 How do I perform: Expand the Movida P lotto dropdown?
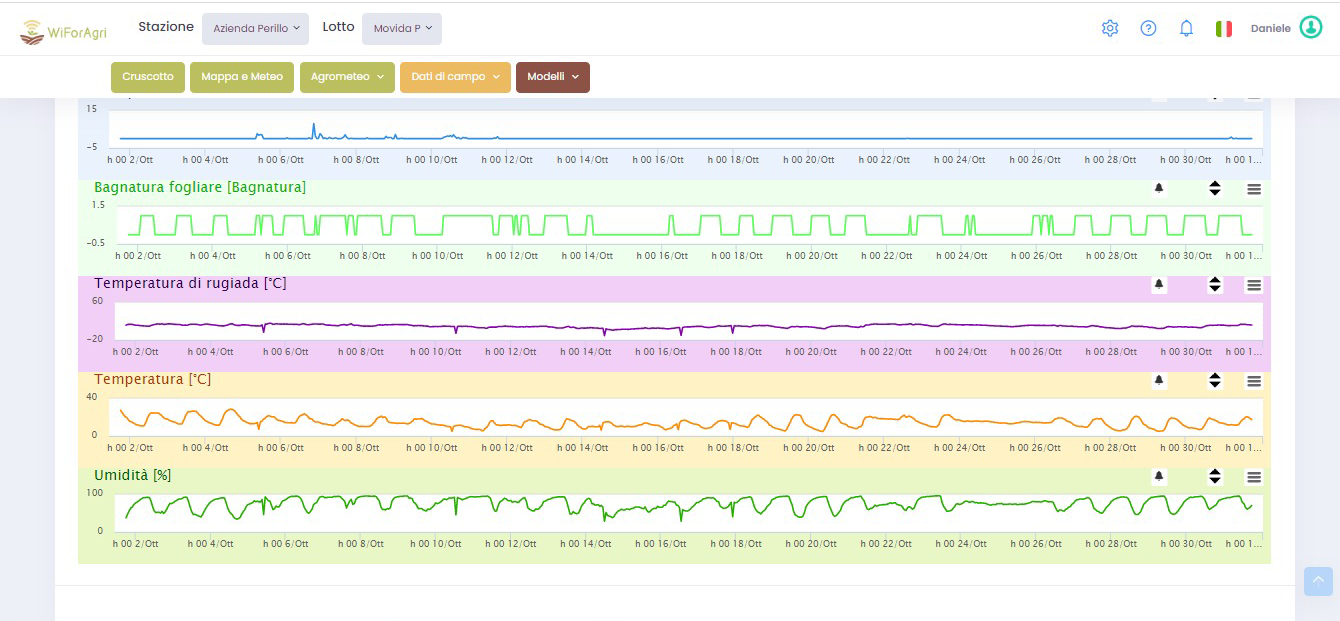tap(402, 29)
